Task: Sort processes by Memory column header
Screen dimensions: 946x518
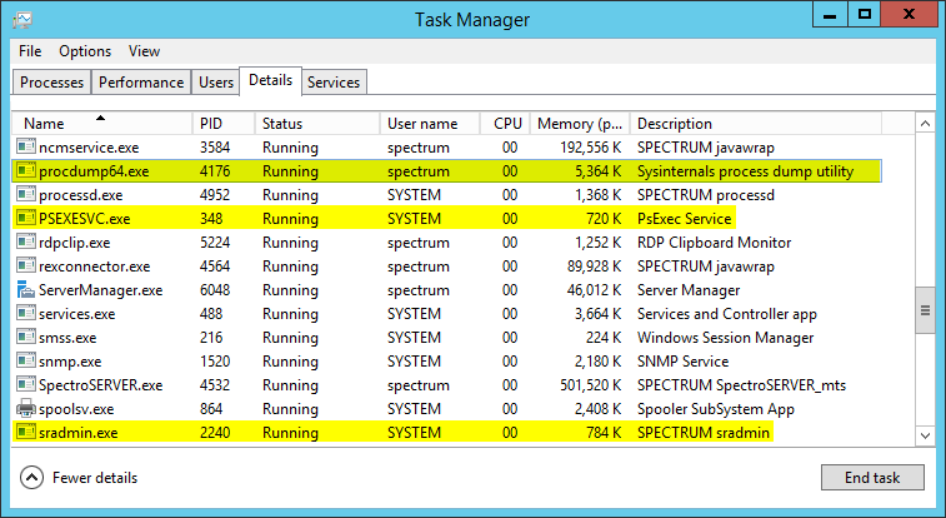Action: click(x=579, y=124)
